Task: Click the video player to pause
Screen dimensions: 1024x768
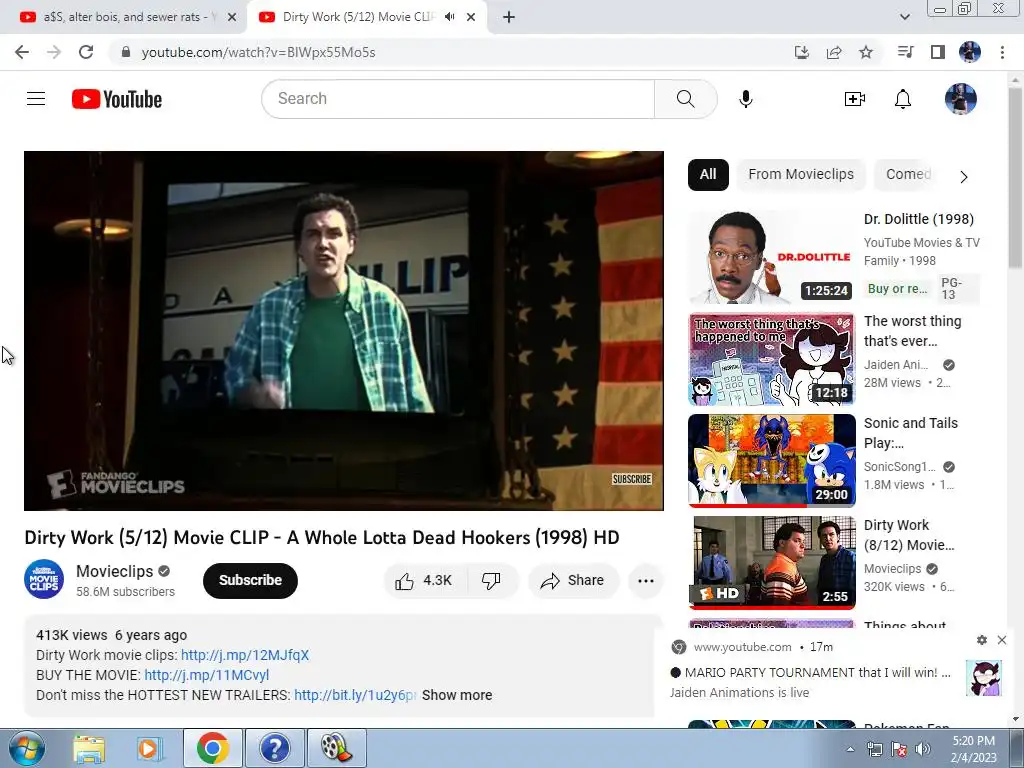Action: click(x=344, y=330)
